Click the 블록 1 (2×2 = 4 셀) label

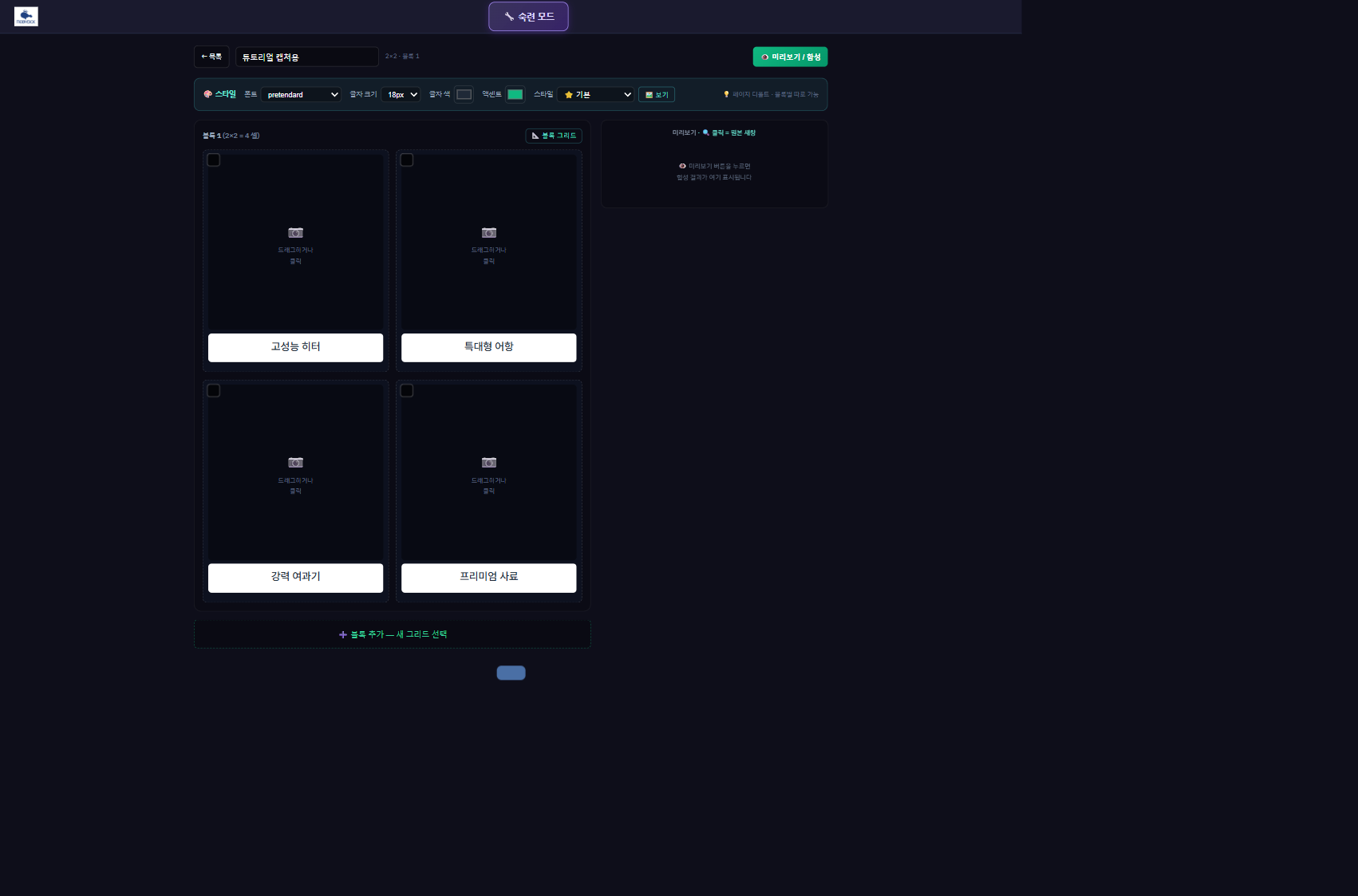pyautogui.click(x=231, y=136)
